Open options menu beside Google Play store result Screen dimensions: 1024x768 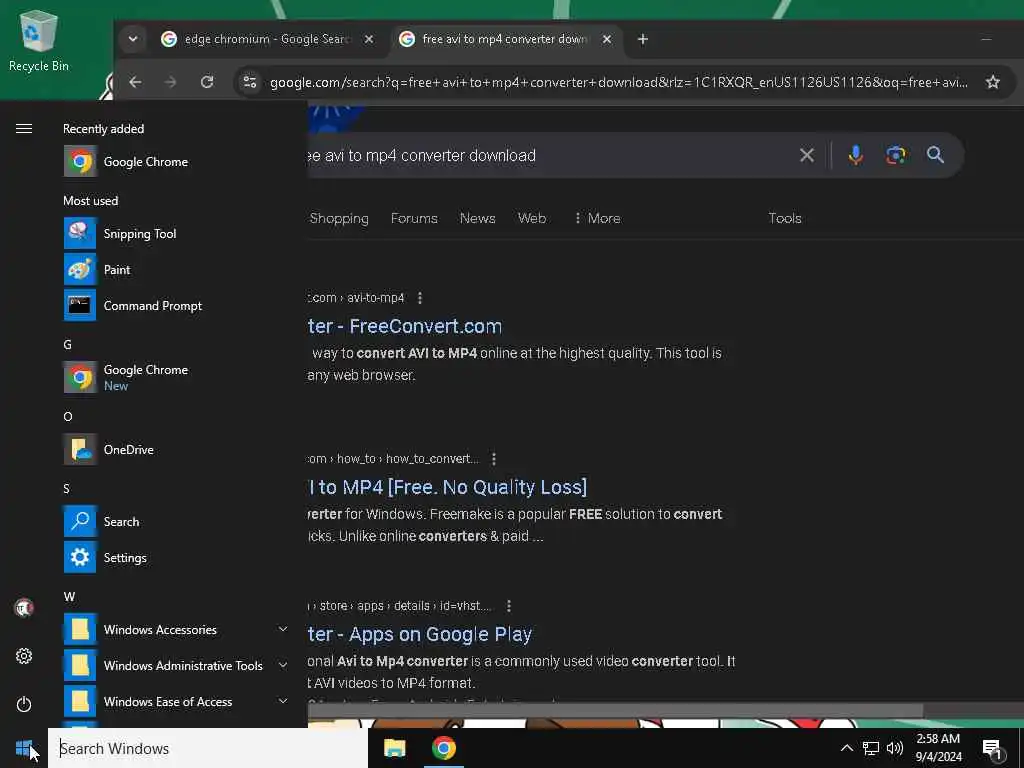click(509, 606)
